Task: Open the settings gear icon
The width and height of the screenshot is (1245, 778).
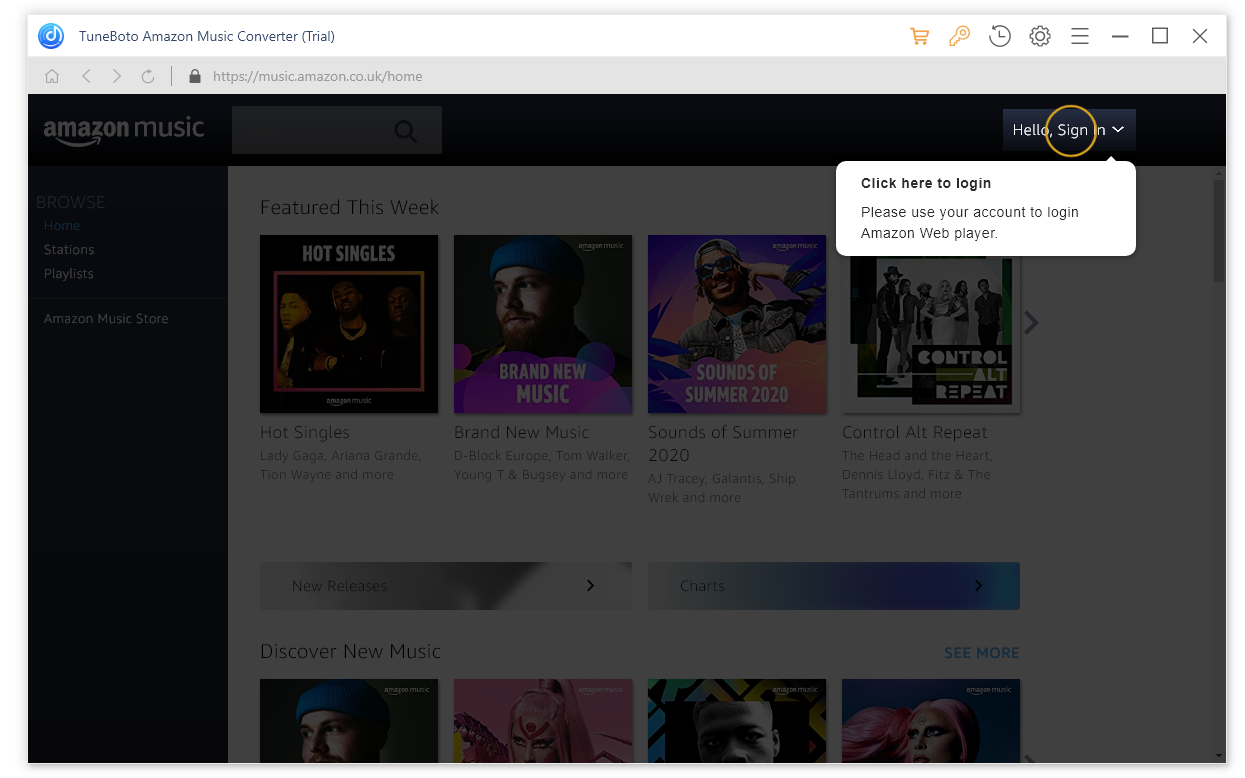Action: coord(1040,36)
